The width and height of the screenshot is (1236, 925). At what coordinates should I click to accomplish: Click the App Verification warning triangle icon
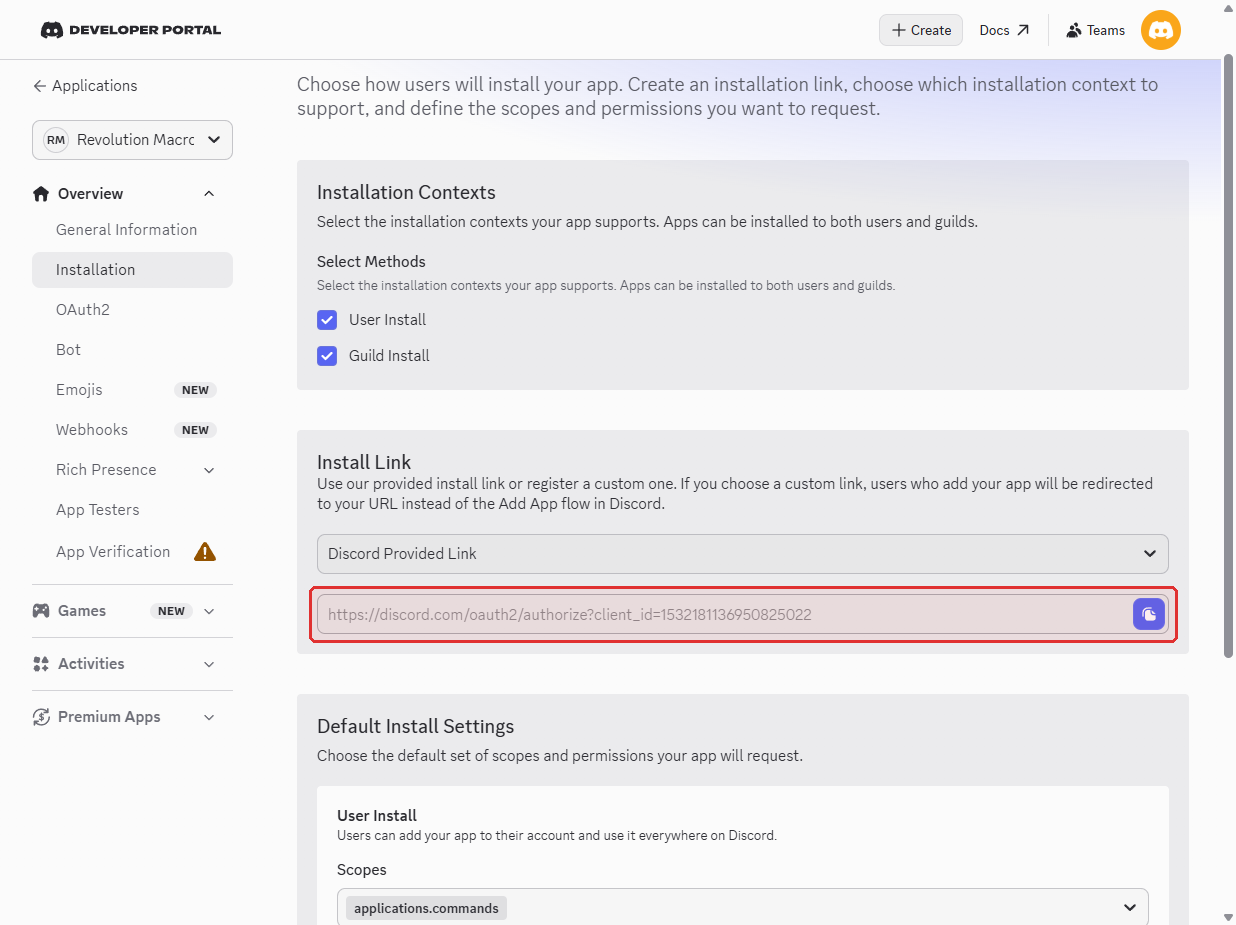coord(205,552)
